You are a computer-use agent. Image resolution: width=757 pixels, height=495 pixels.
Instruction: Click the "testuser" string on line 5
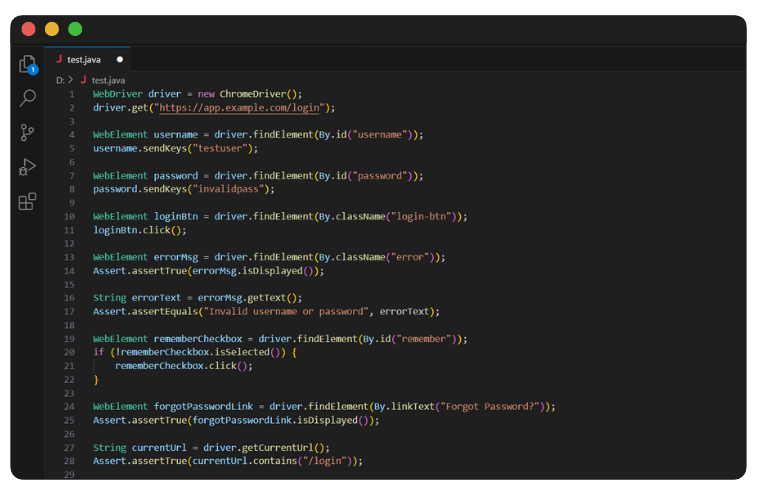pyautogui.click(x=219, y=148)
